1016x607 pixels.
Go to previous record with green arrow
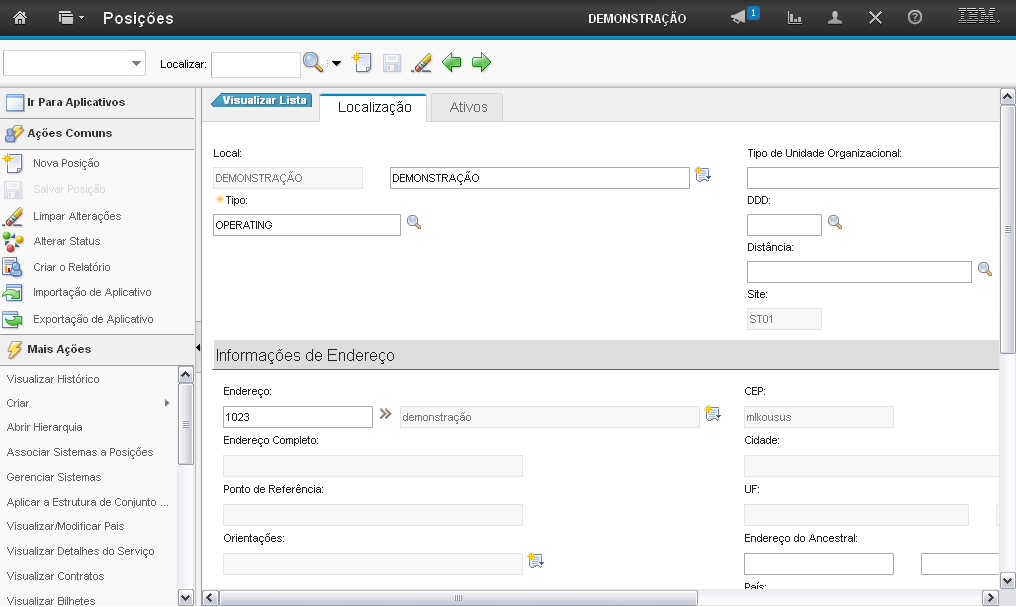click(452, 63)
